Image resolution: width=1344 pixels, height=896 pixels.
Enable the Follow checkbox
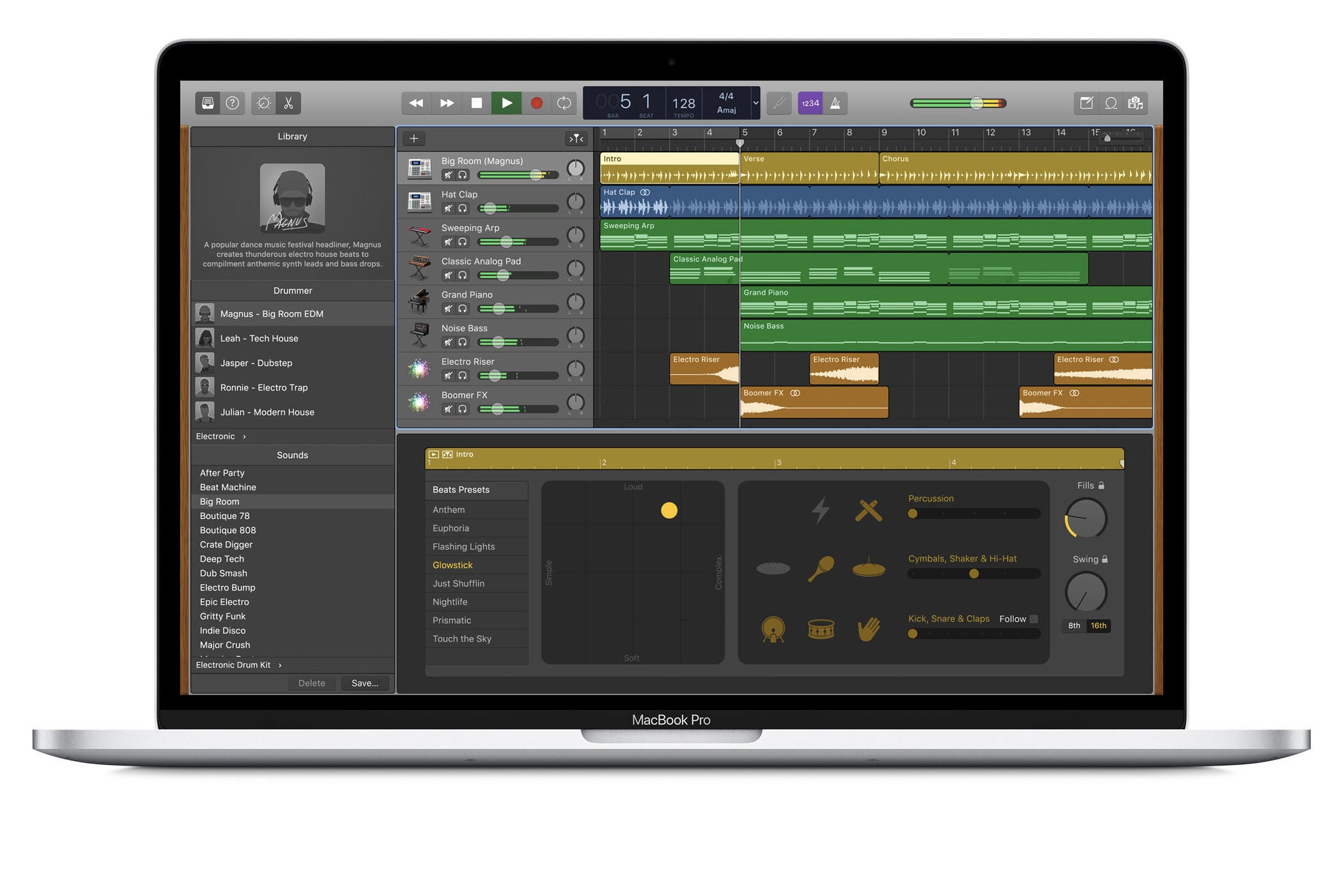click(1033, 619)
